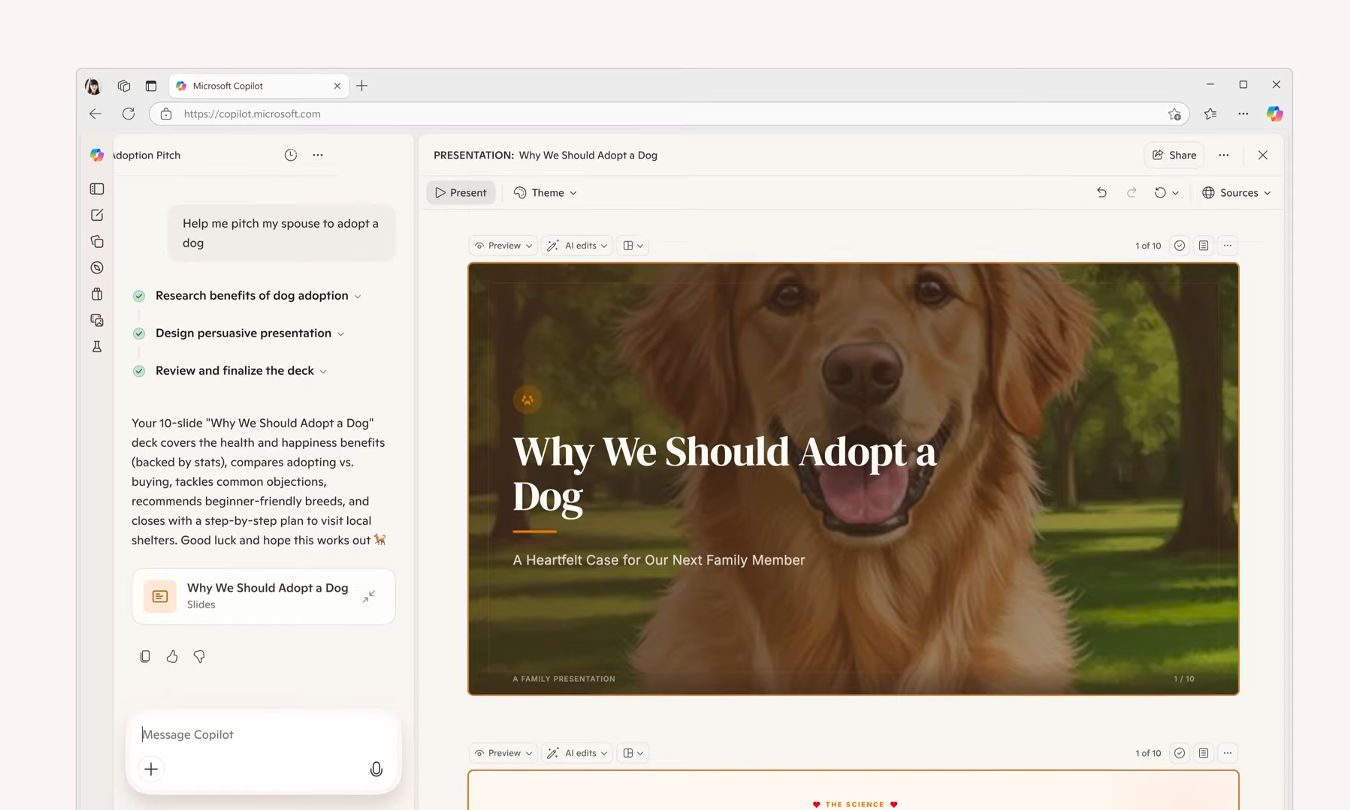Start a new chat from the sidebar
This screenshot has width=1350, height=810.
97,215
